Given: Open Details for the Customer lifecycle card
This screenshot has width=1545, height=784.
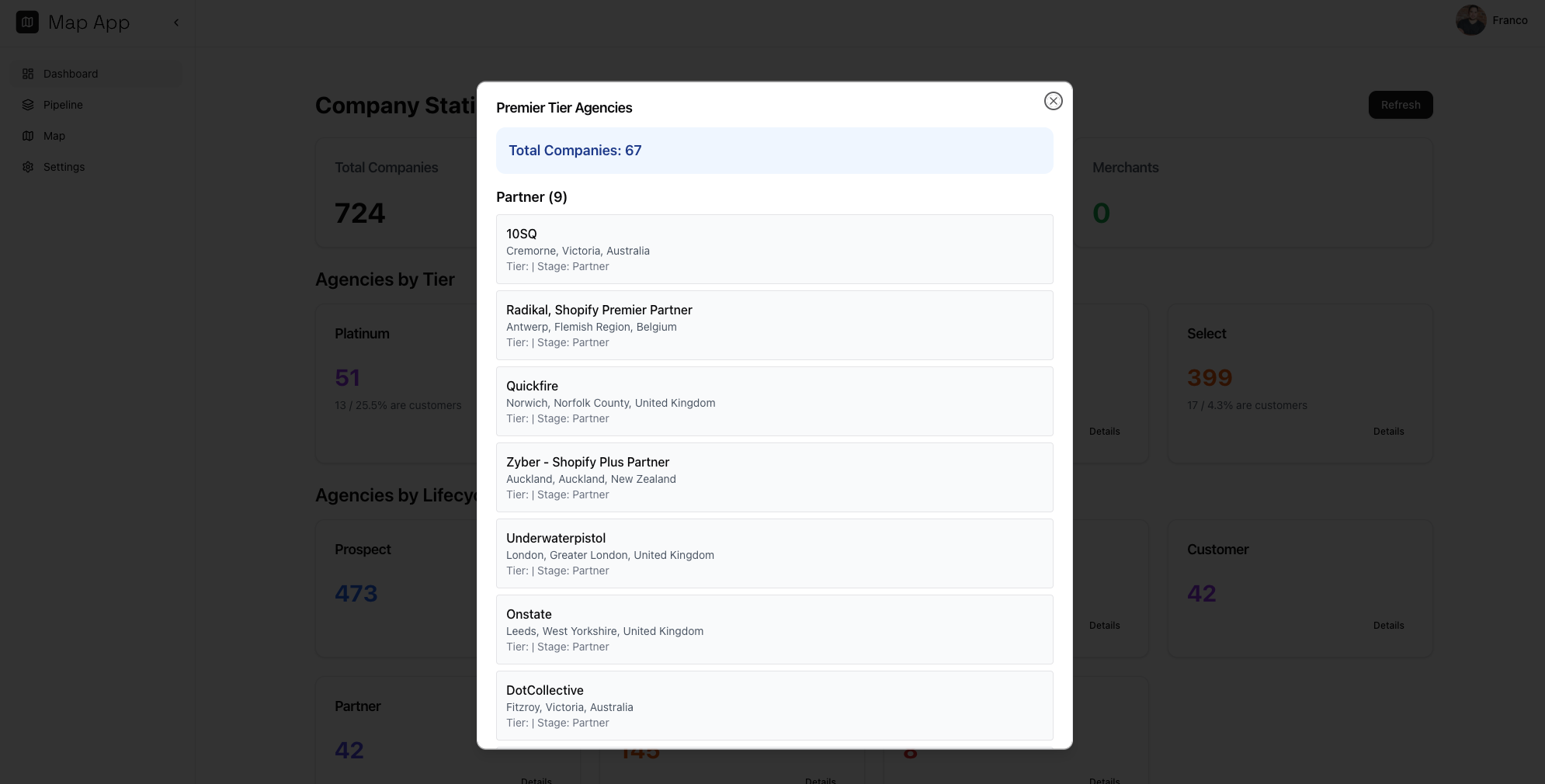Looking at the screenshot, I should click(1388, 626).
